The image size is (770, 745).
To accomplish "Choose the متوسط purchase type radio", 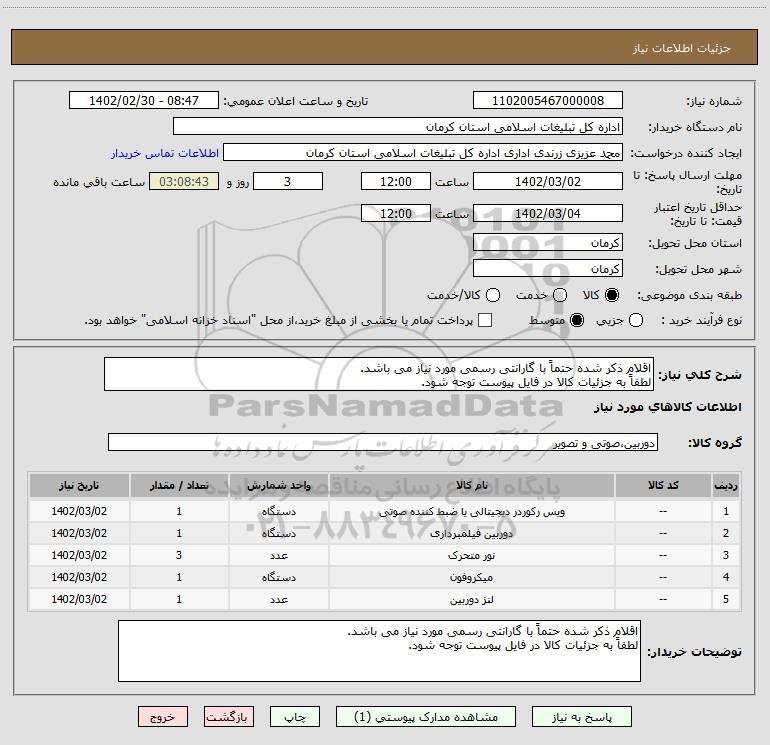I will click(577, 320).
